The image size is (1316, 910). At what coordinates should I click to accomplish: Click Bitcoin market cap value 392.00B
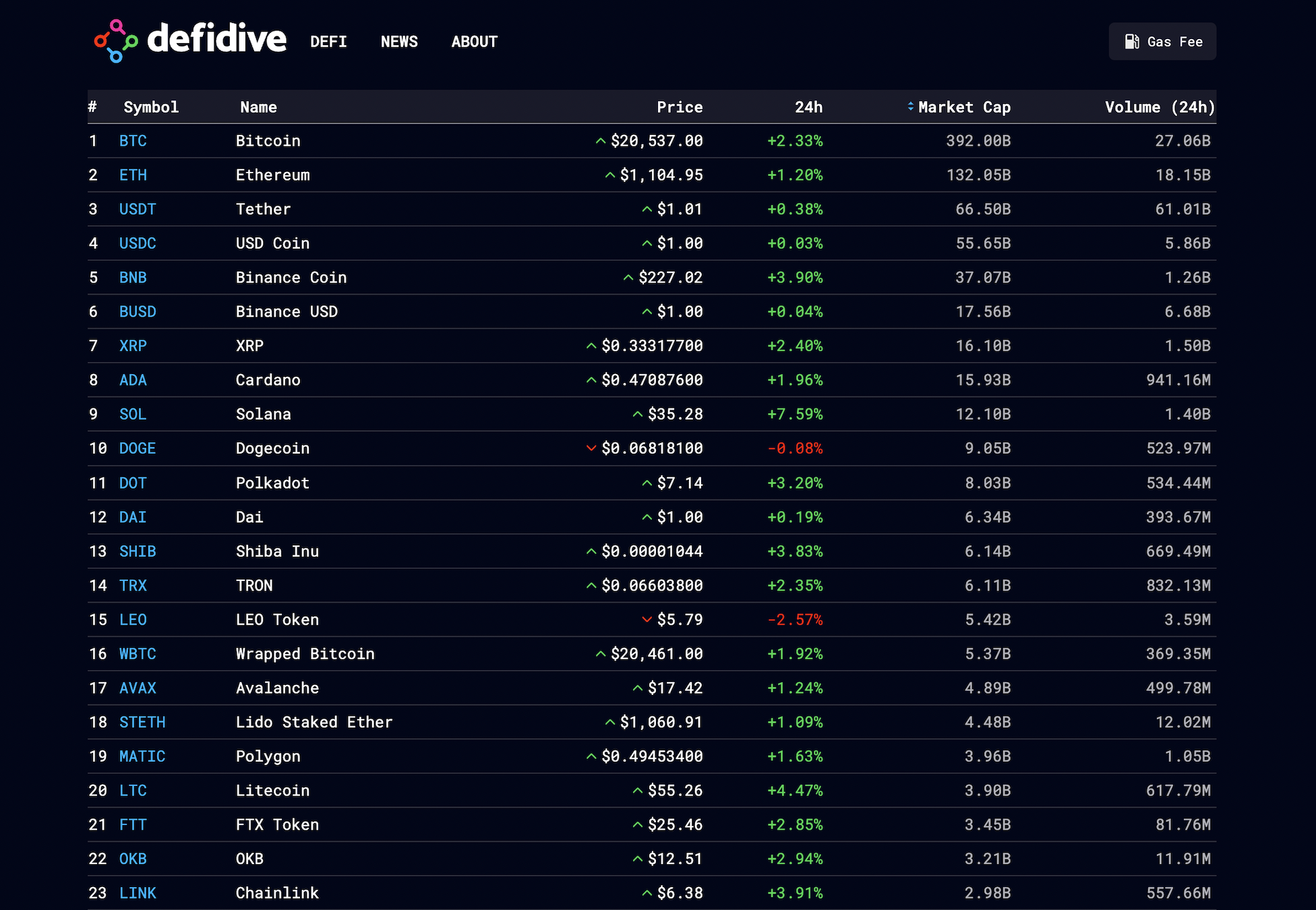click(x=978, y=141)
